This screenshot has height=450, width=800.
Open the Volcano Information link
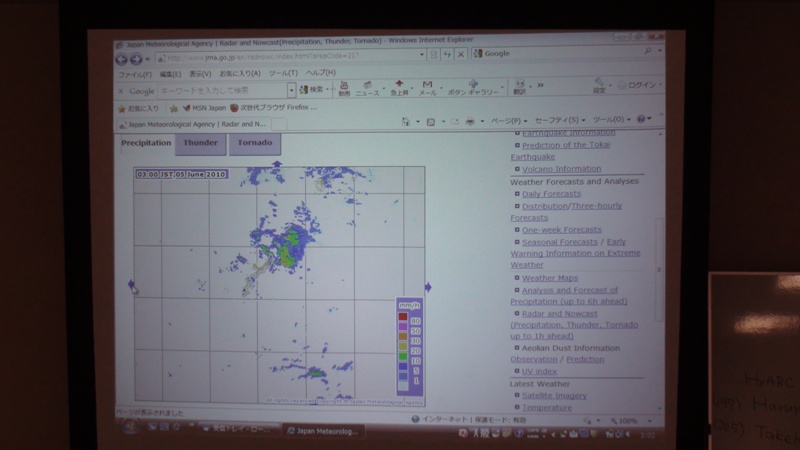tap(561, 169)
